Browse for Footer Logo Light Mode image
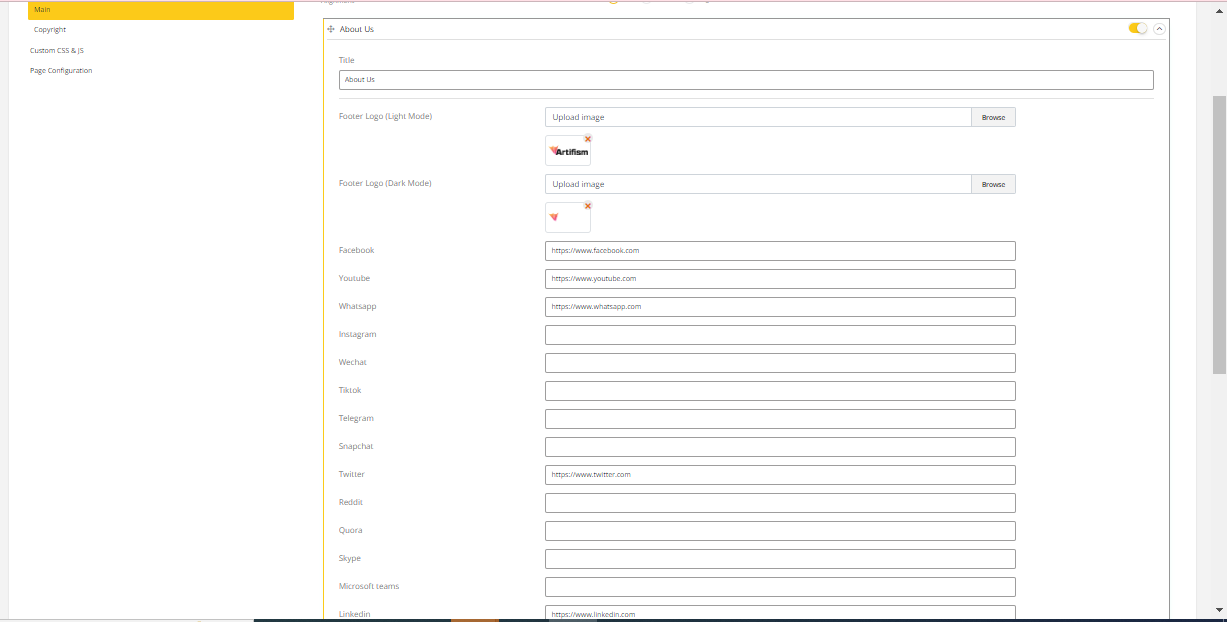 point(993,117)
